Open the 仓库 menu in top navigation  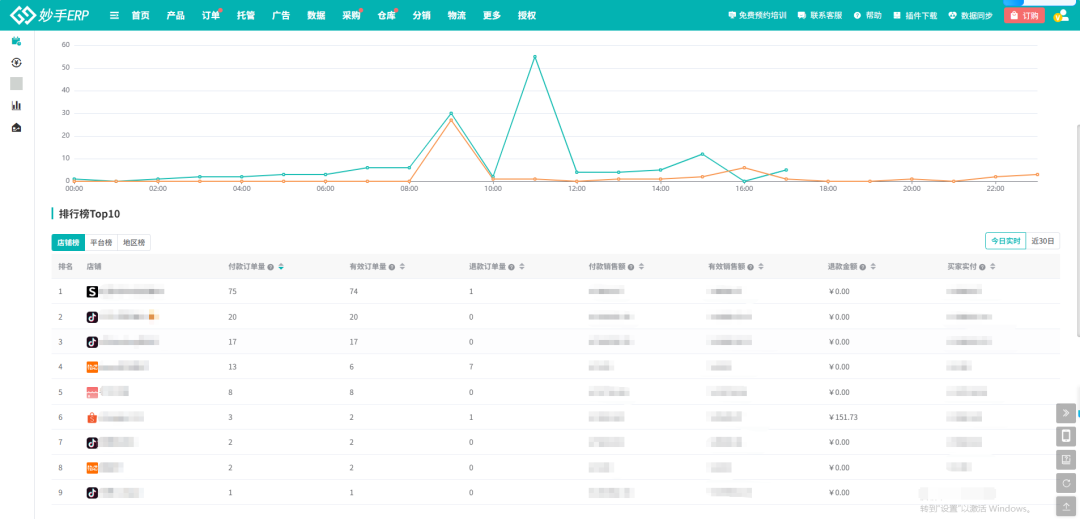click(386, 16)
